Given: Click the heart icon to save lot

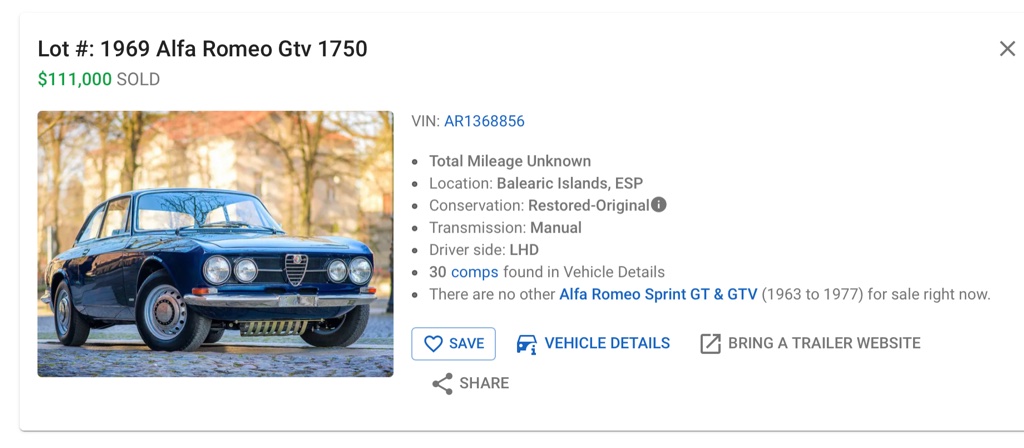Looking at the screenshot, I should [x=433, y=344].
